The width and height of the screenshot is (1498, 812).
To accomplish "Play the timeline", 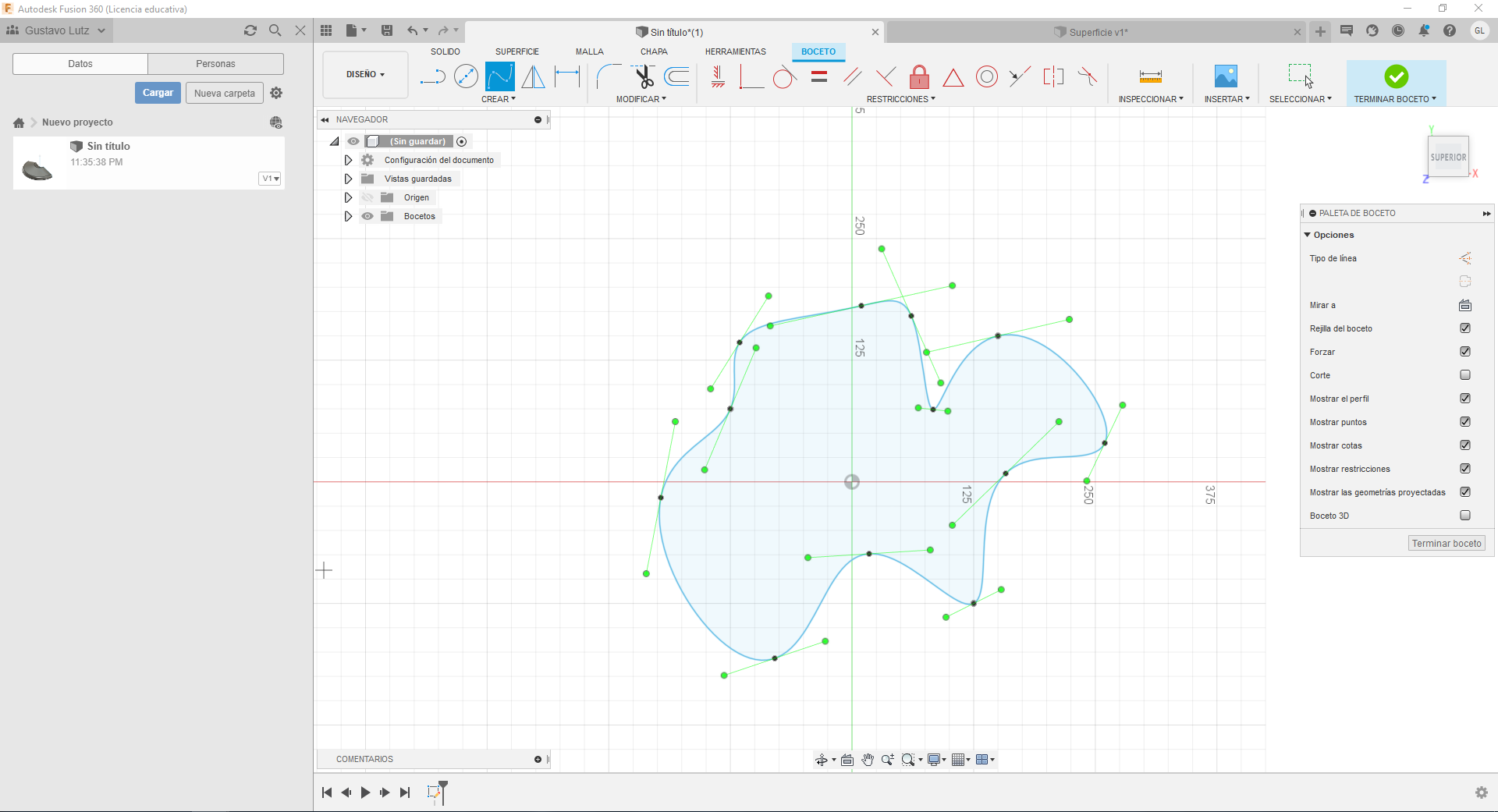I will point(365,792).
